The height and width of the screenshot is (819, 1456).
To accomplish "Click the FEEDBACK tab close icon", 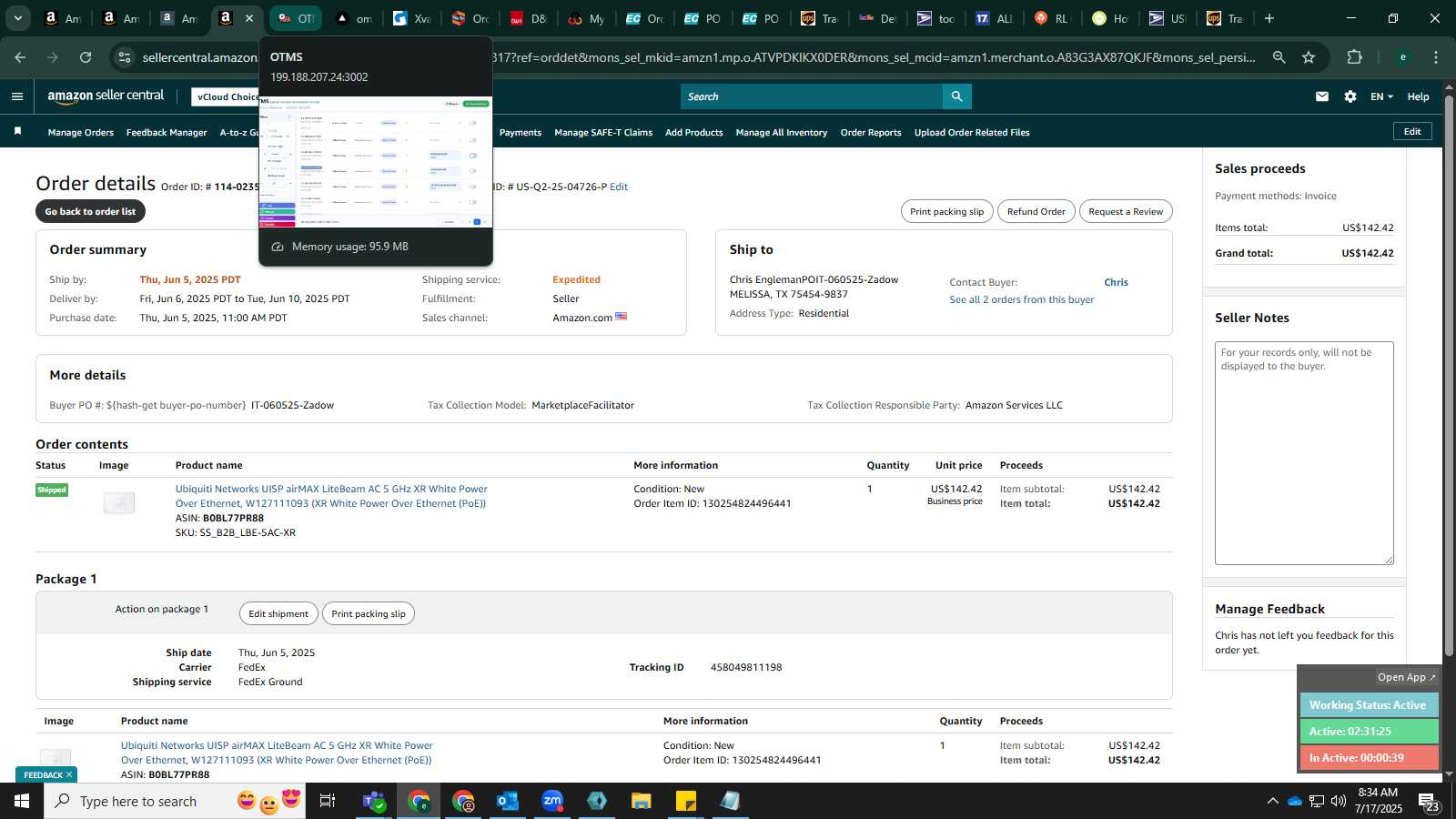I will tap(69, 774).
